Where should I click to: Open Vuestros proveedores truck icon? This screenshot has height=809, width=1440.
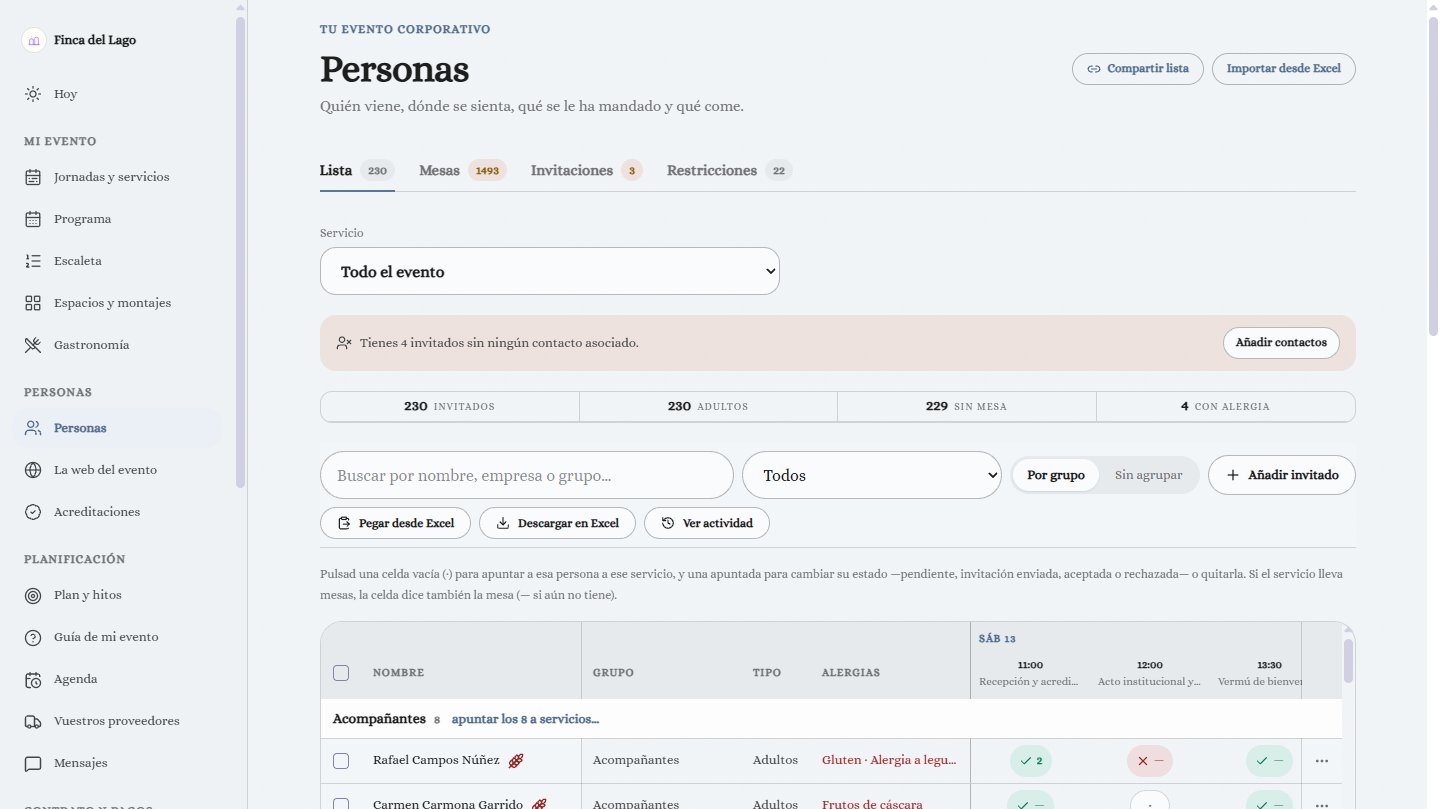(33, 721)
